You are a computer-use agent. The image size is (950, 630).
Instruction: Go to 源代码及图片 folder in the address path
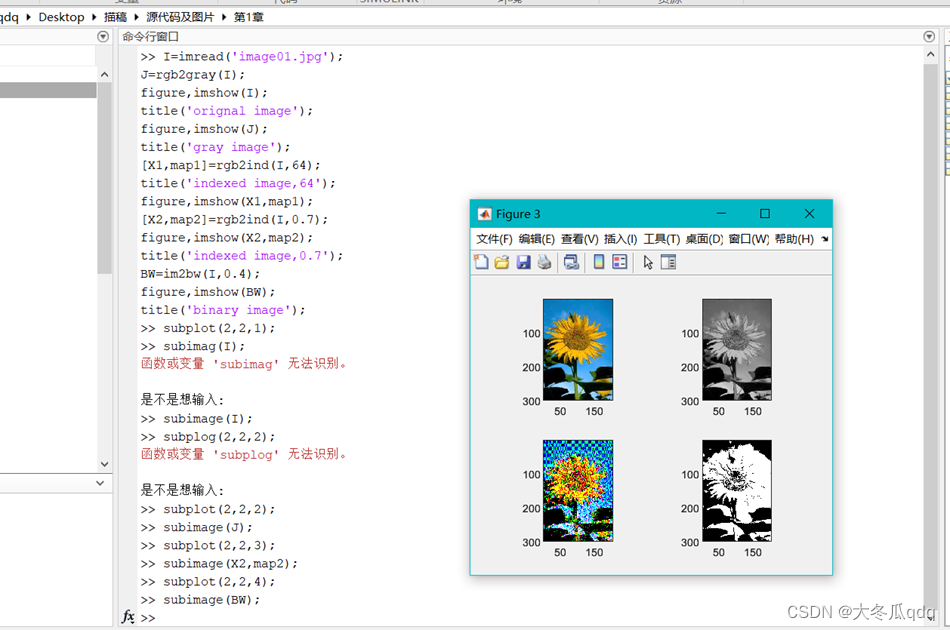180,17
